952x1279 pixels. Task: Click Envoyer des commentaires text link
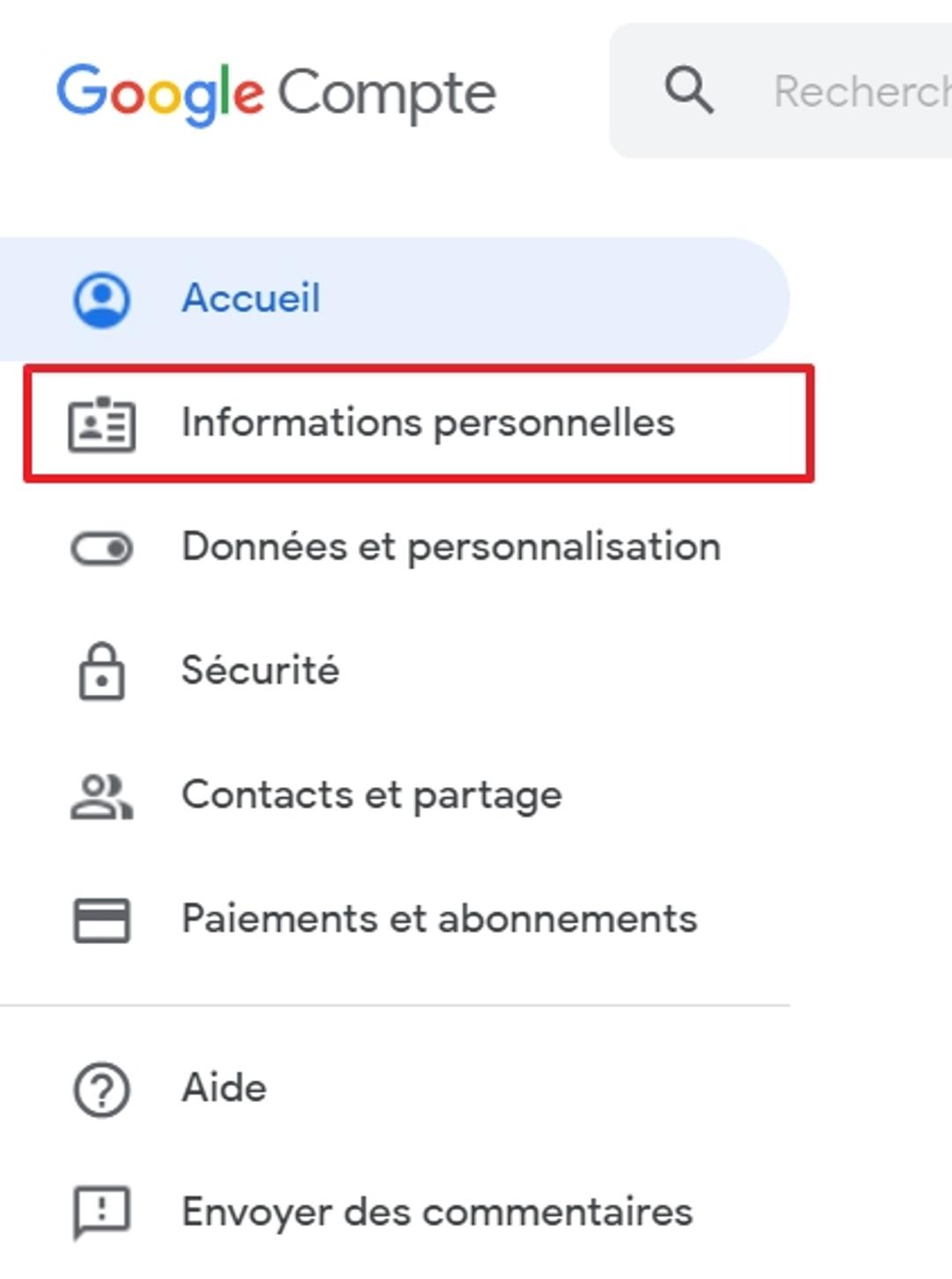(436, 1212)
